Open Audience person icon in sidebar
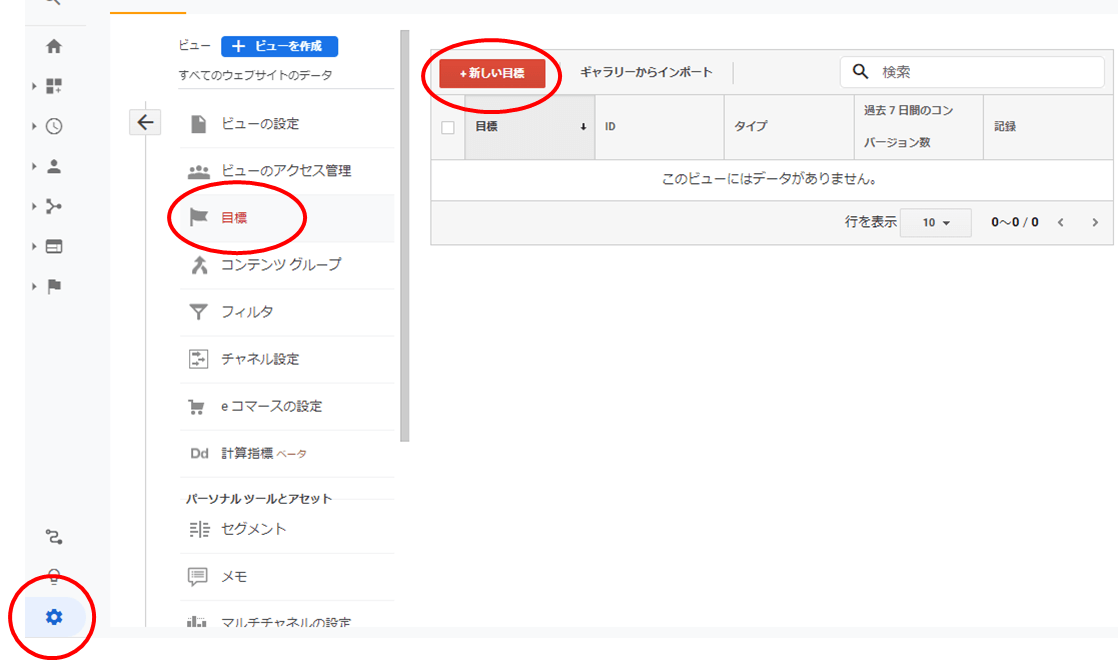 [x=54, y=166]
